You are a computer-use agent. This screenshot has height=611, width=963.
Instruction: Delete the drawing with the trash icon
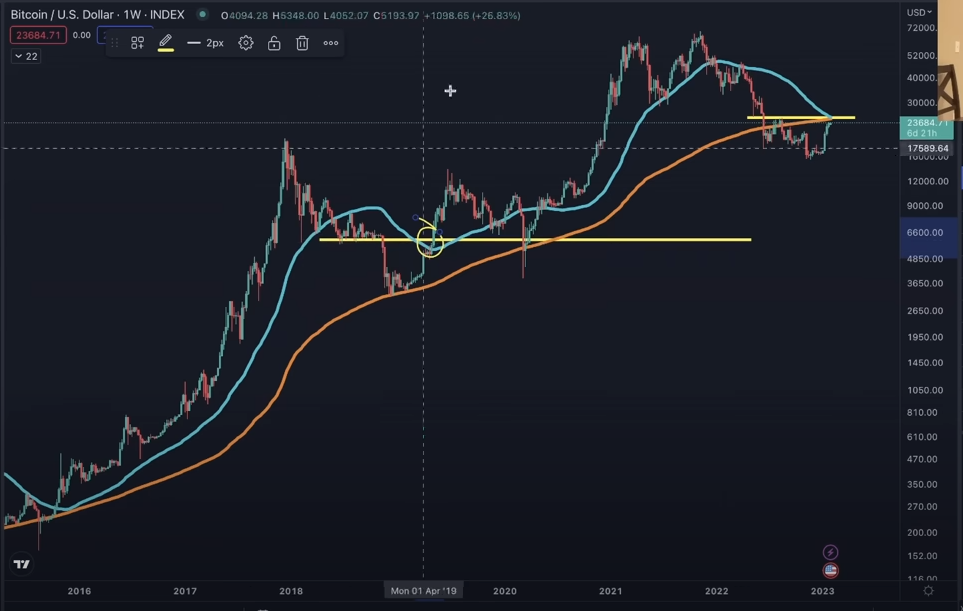coord(302,43)
